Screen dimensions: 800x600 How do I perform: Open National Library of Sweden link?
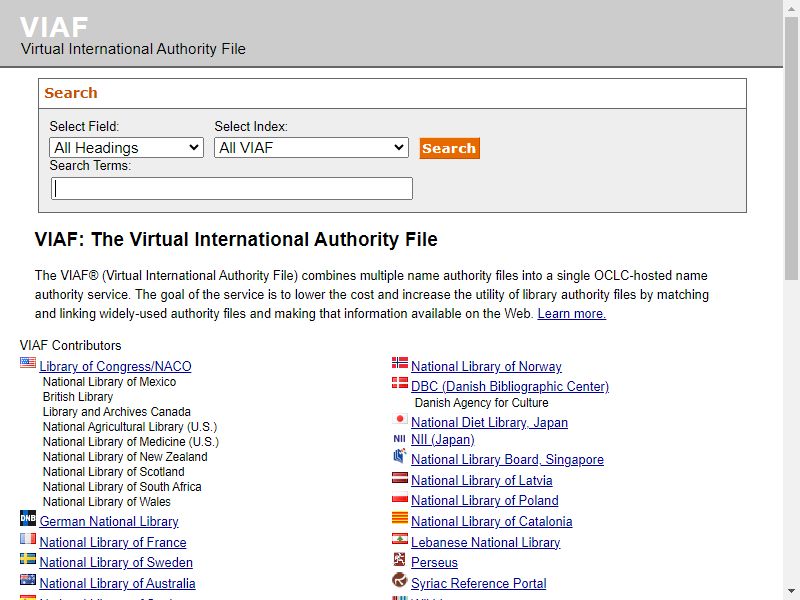tap(116, 562)
